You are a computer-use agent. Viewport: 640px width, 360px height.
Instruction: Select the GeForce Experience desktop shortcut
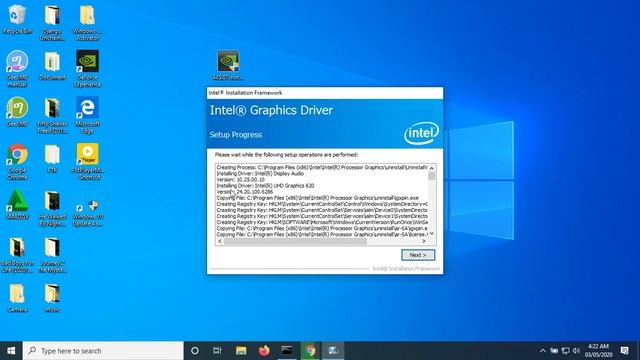coord(87,69)
